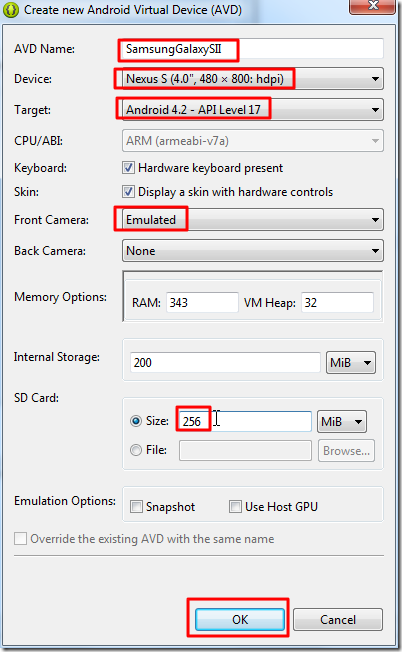Close the Create new AVD dialog
Image resolution: width=402 pixels, height=652 pixels.
(x=372, y=6)
